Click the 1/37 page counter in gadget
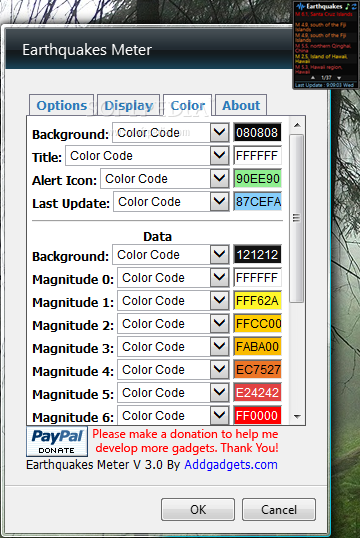Image resolution: width=360 pixels, height=538 pixels. [x=326, y=78]
